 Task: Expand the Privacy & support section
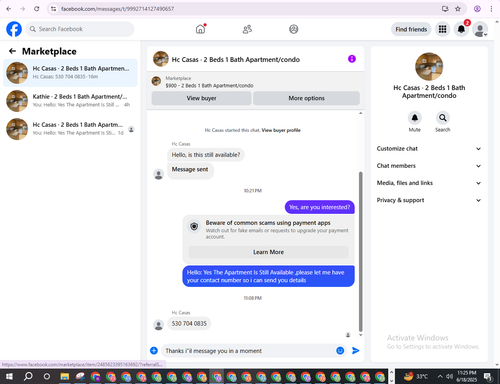pos(429,200)
